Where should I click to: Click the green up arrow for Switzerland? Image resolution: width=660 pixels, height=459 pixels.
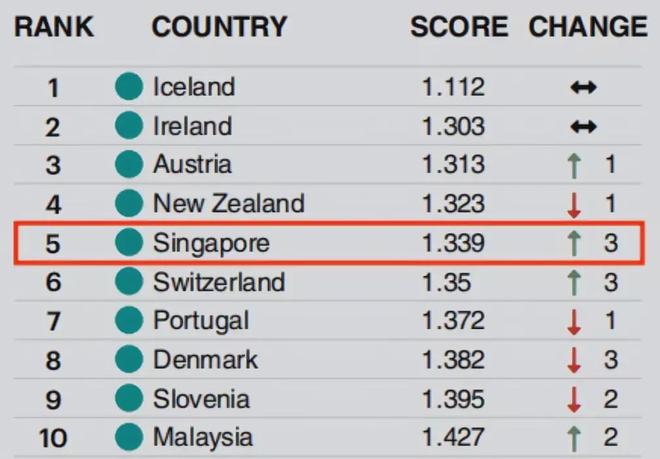(574, 282)
